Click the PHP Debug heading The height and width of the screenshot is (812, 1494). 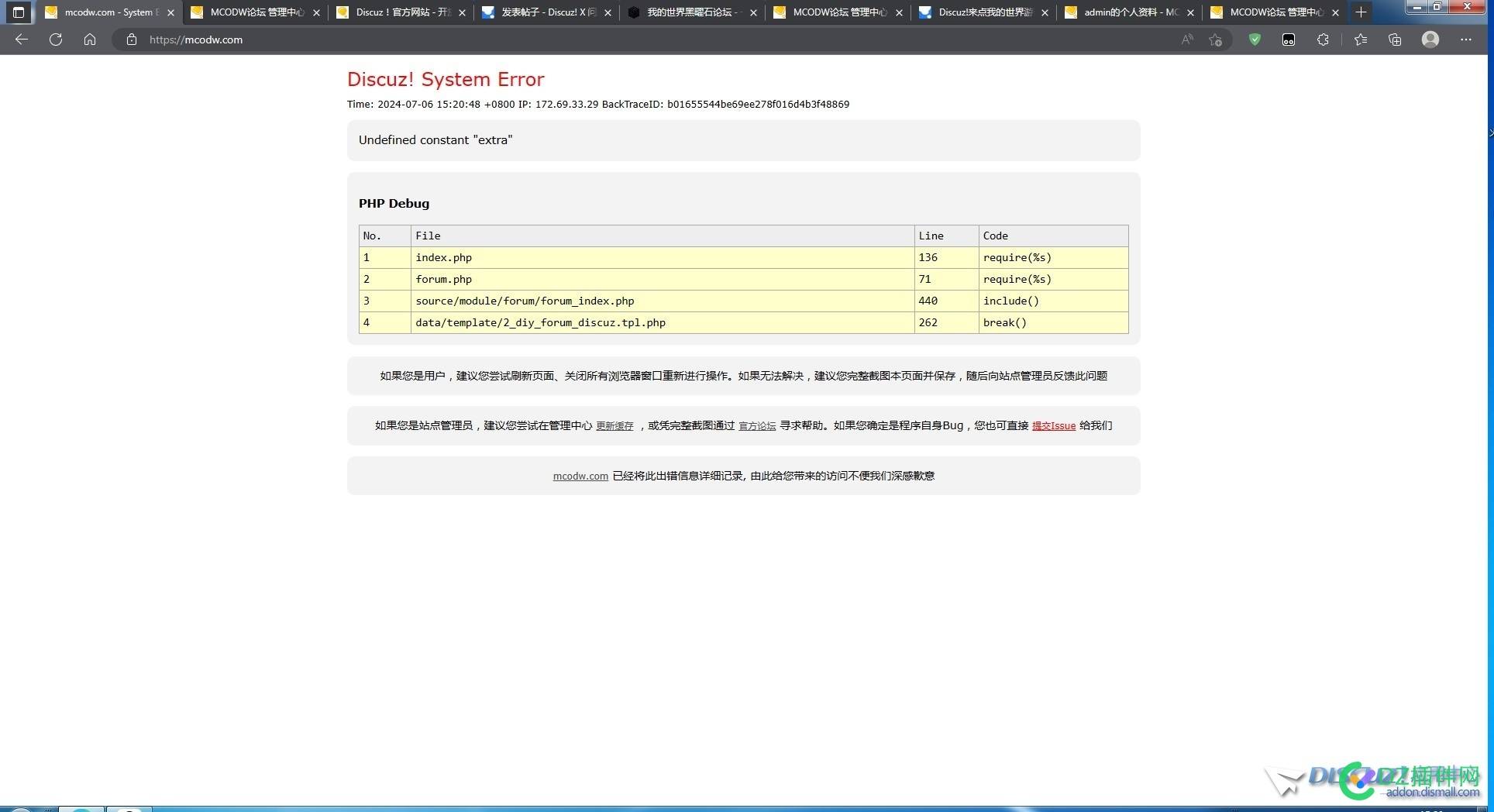point(394,204)
